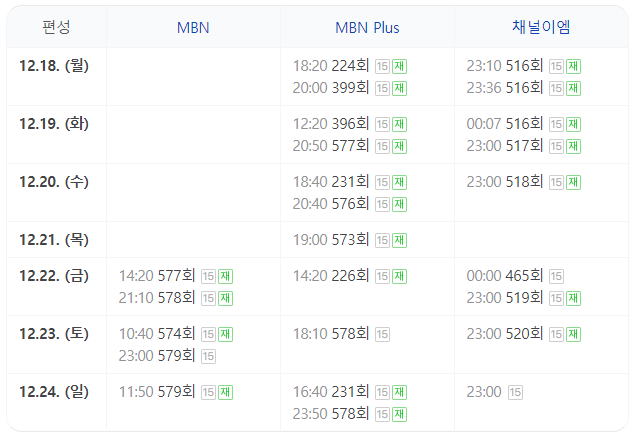
Task: Click the 23:10 516회 채널이엠 entry
Action: tap(524, 66)
